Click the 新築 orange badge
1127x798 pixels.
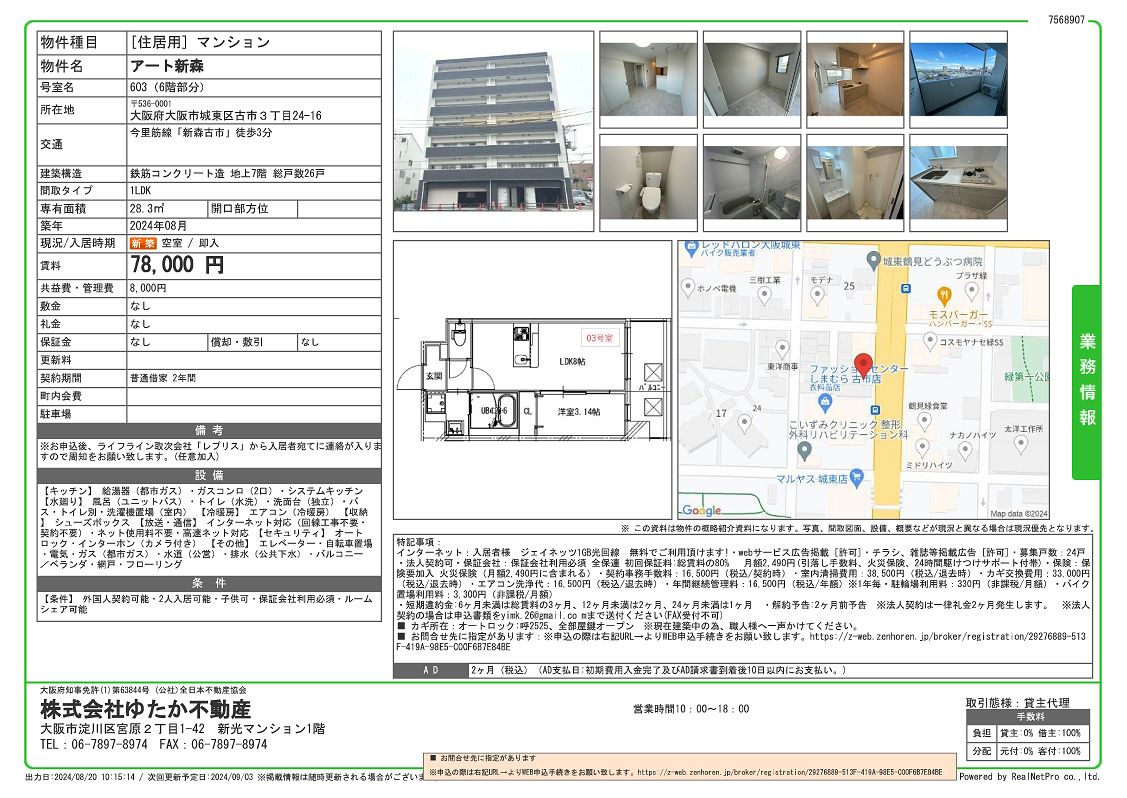tap(142, 244)
